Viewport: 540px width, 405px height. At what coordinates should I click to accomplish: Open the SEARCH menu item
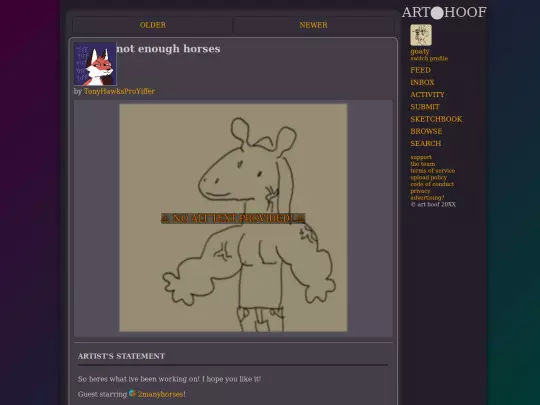425,144
